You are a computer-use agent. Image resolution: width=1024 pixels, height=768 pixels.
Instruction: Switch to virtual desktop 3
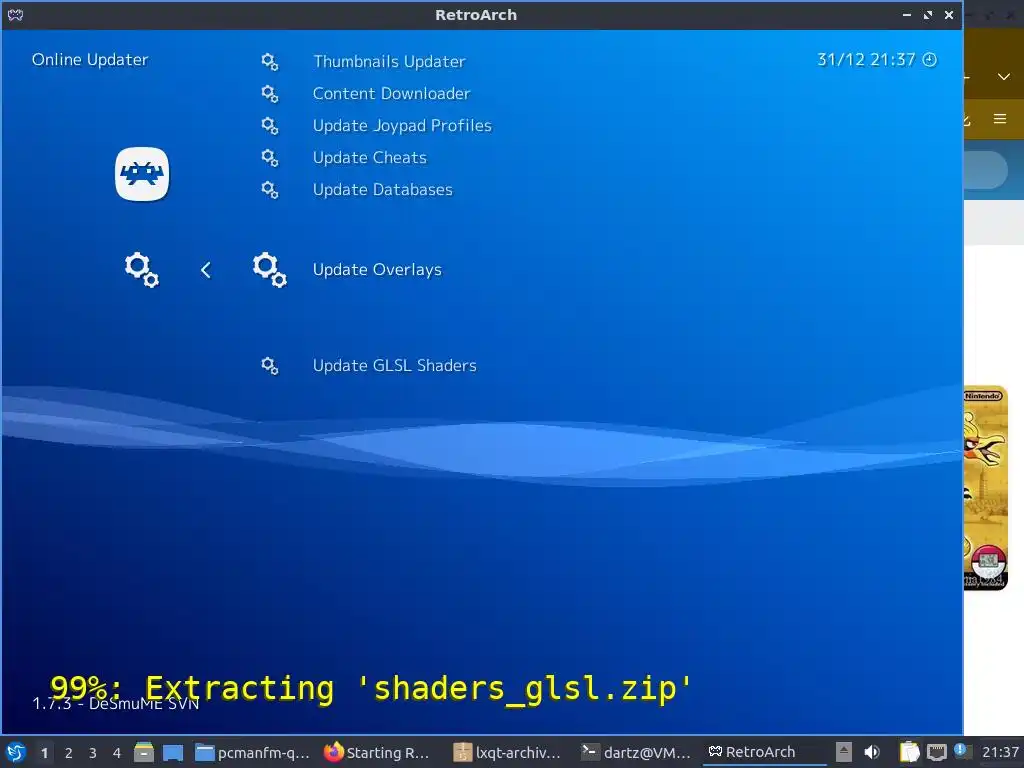[x=93, y=753]
